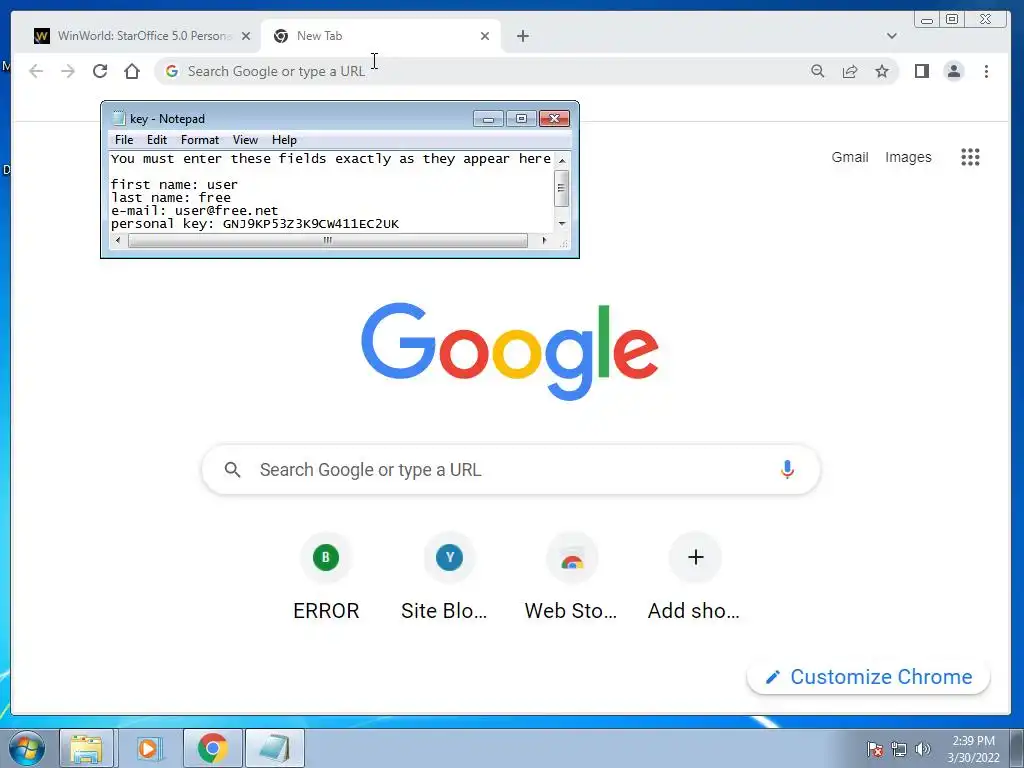Close the WinWorld StarOffice tab
Screen dimensions: 1024x768
coord(246,36)
